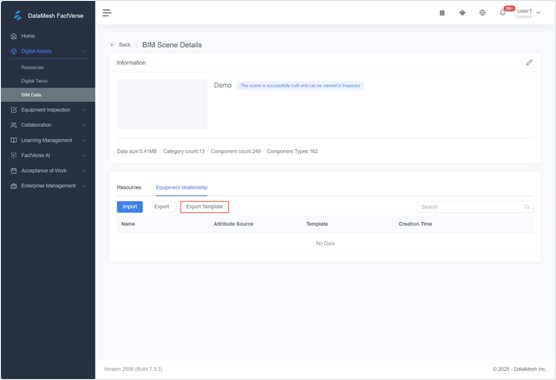Click the first header icon beside user menu
Image resolution: width=556 pixels, height=380 pixels.
[442, 13]
